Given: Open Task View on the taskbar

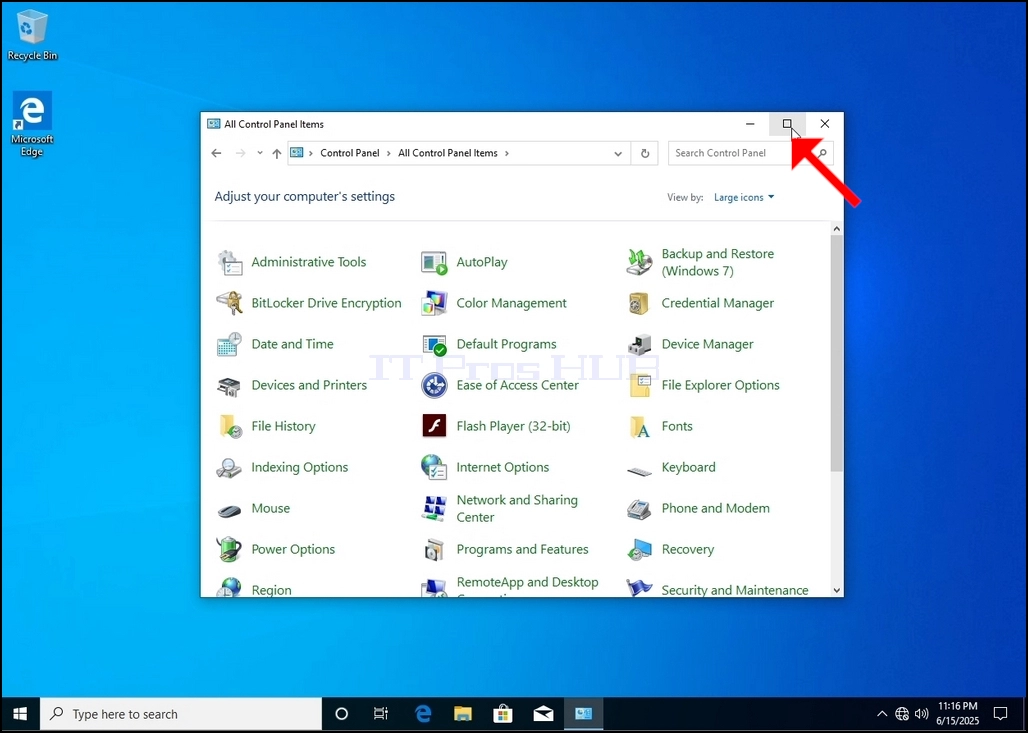Looking at the screenshot, I should tap(381, 714).
